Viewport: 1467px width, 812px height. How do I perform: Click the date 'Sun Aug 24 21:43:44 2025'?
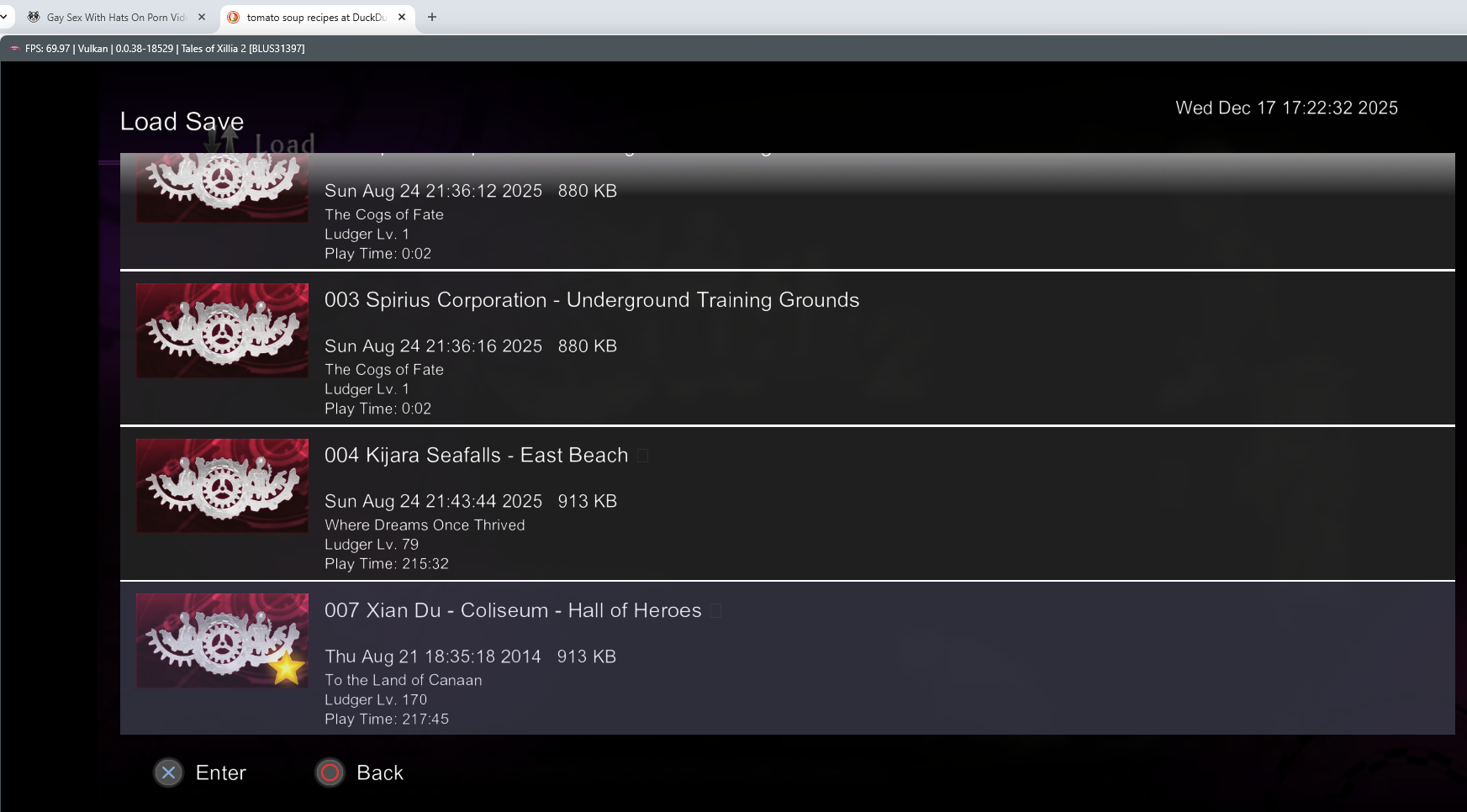(433, 501)
